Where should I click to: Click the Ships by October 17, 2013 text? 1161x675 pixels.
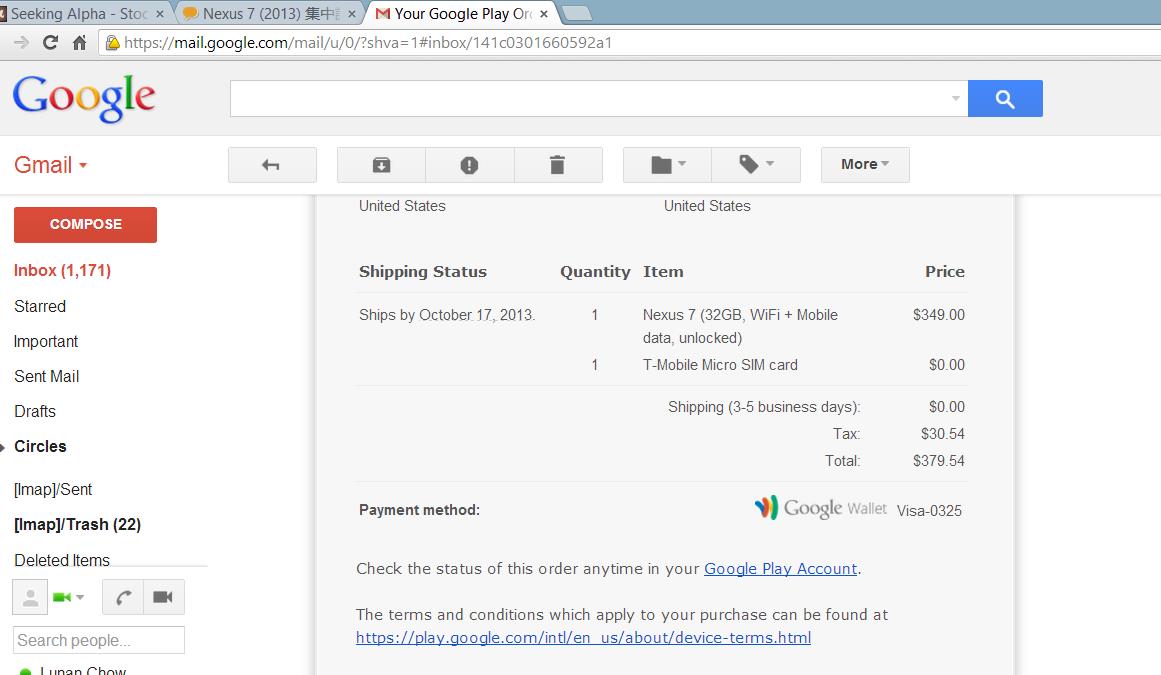[447, 315]
